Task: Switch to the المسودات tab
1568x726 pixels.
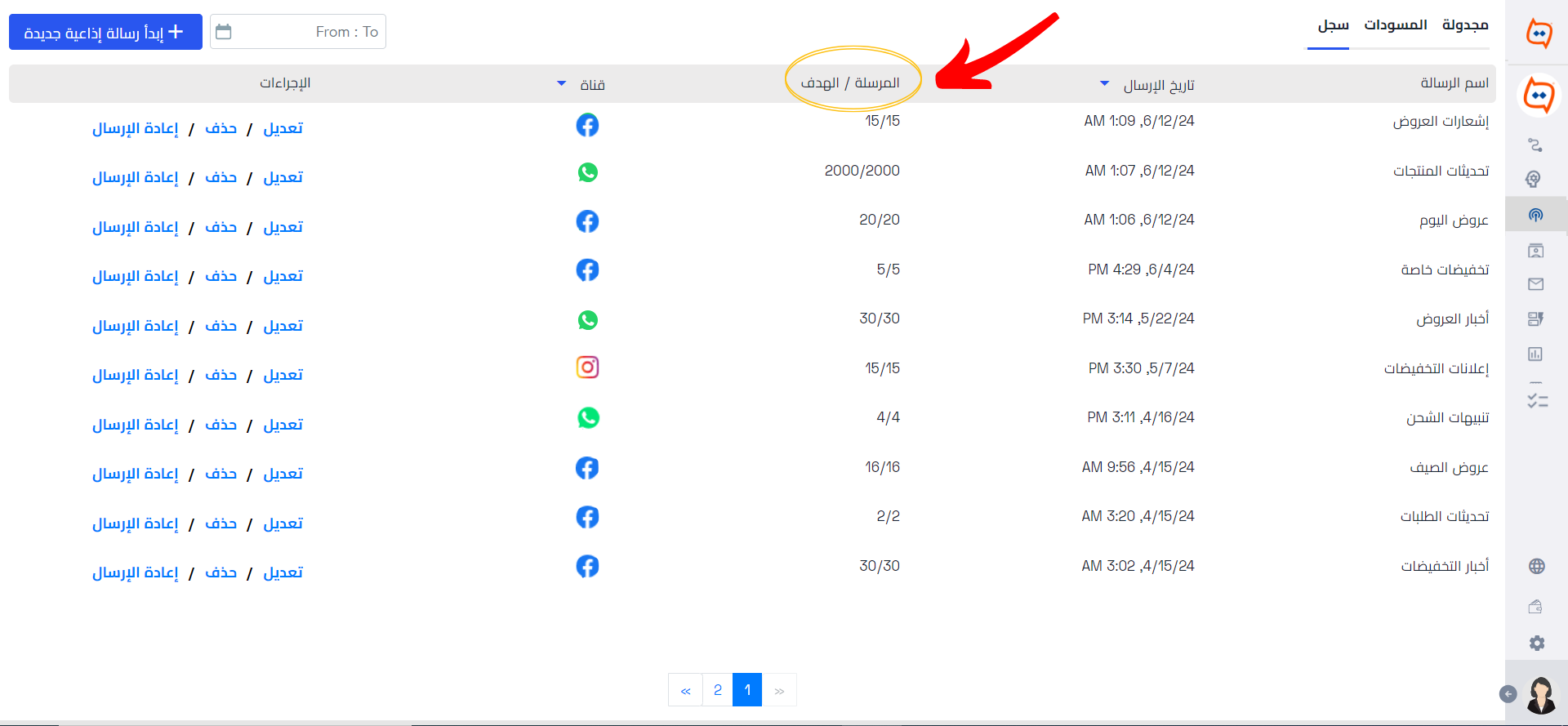Action: click(1396, 25)
